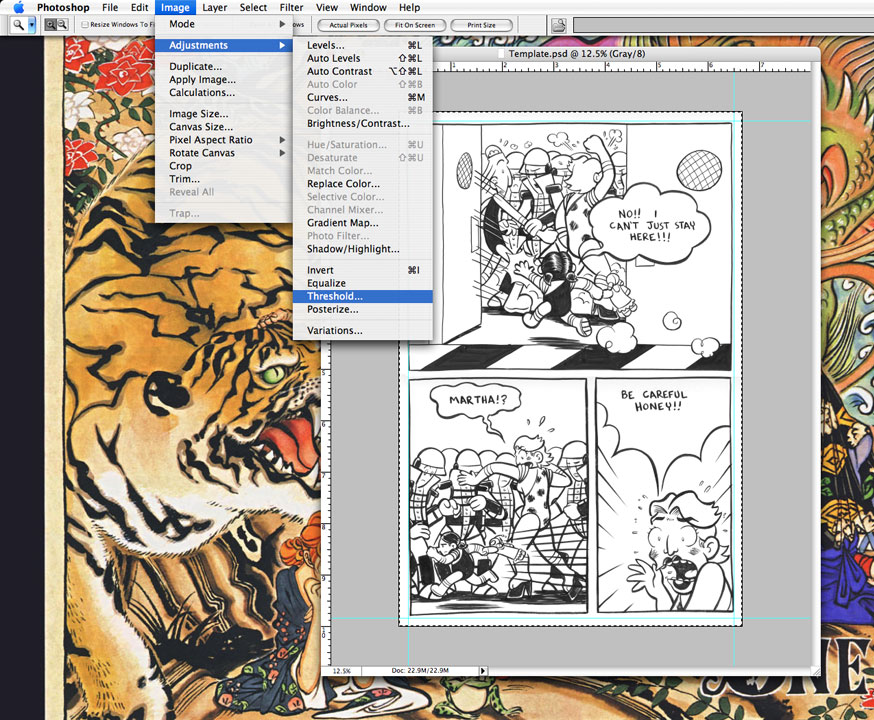The width and height of the screenshot is (874, 720).
Task: Open Image Size... dialog
Action: coord(224,114)
